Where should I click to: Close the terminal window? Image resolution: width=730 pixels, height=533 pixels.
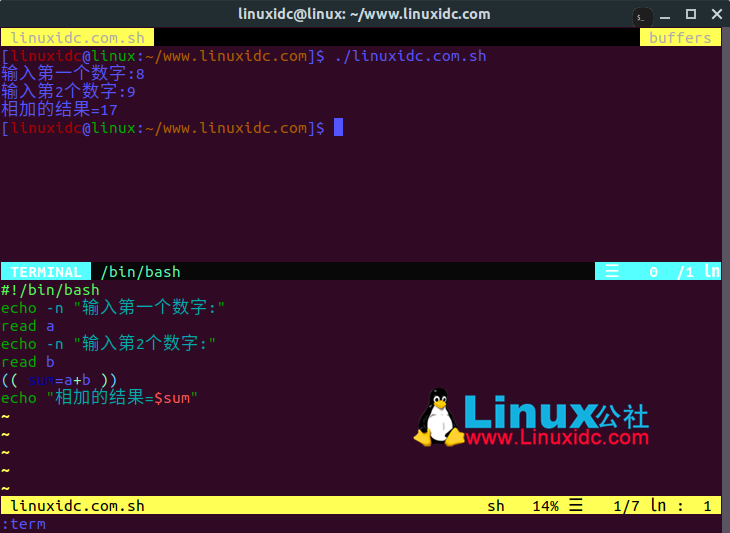pyautogui.click(x=717, y=14)
